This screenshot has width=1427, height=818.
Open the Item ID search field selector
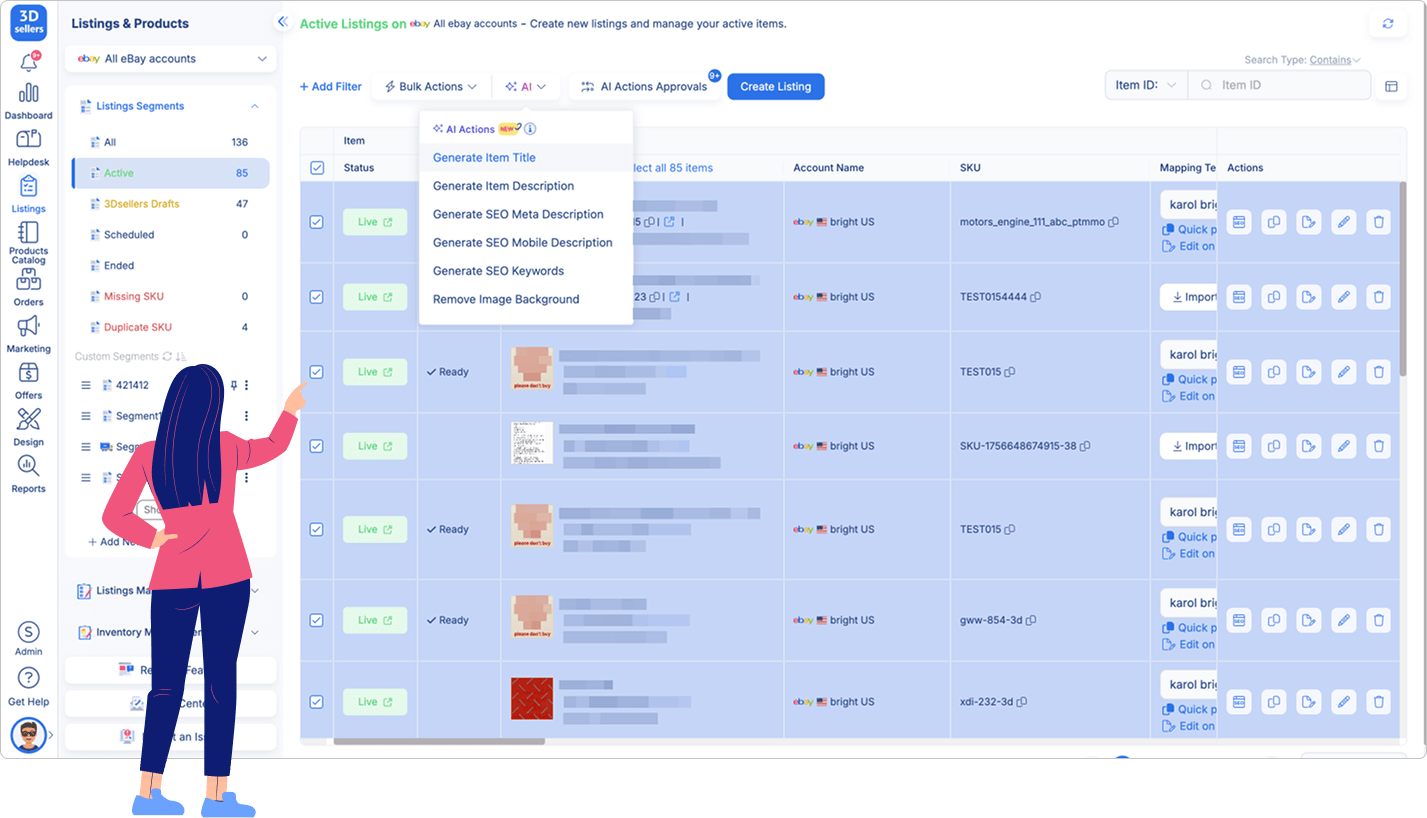point(1146,85)
